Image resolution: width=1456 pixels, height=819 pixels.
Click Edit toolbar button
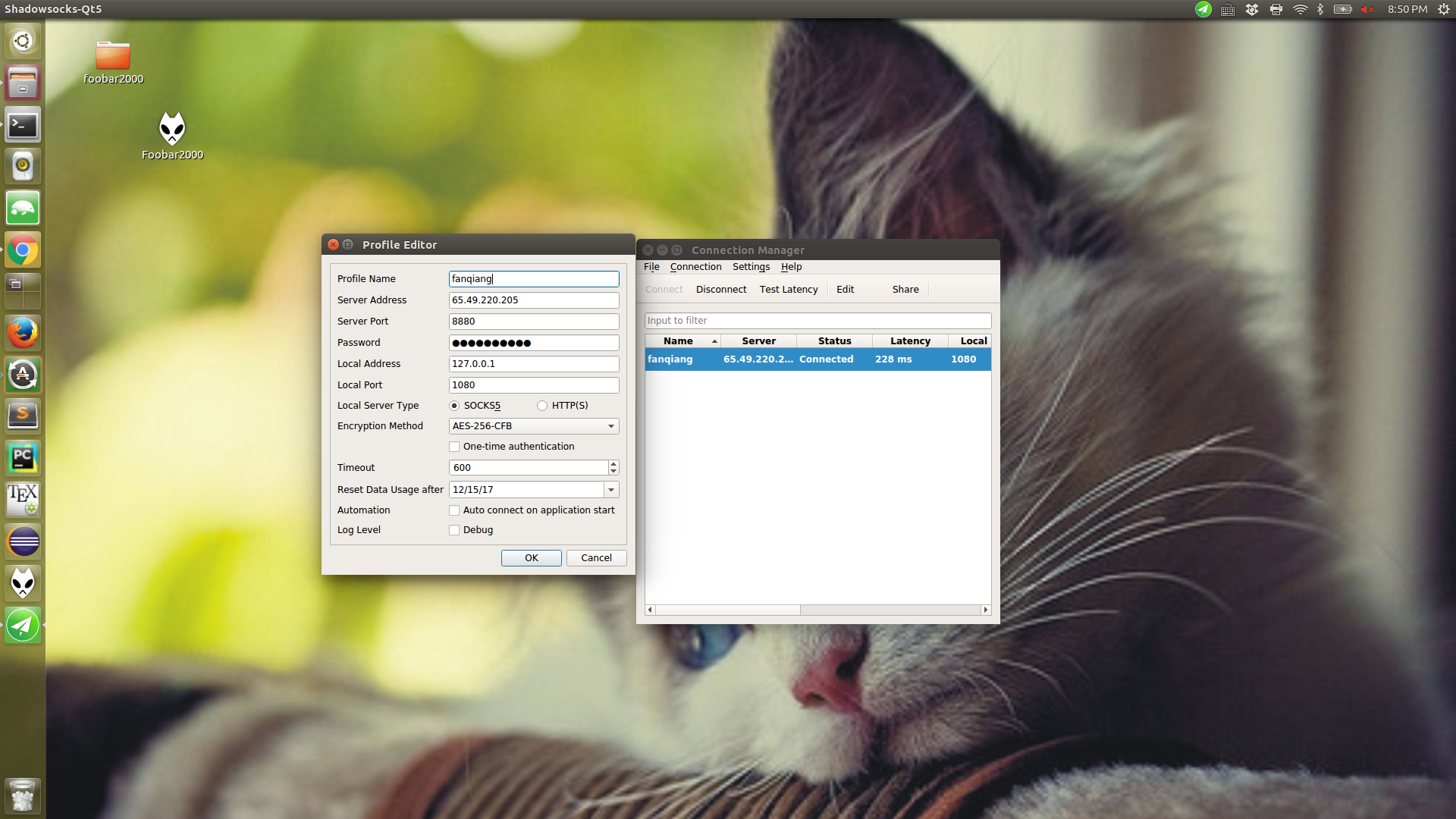(845, 290)
